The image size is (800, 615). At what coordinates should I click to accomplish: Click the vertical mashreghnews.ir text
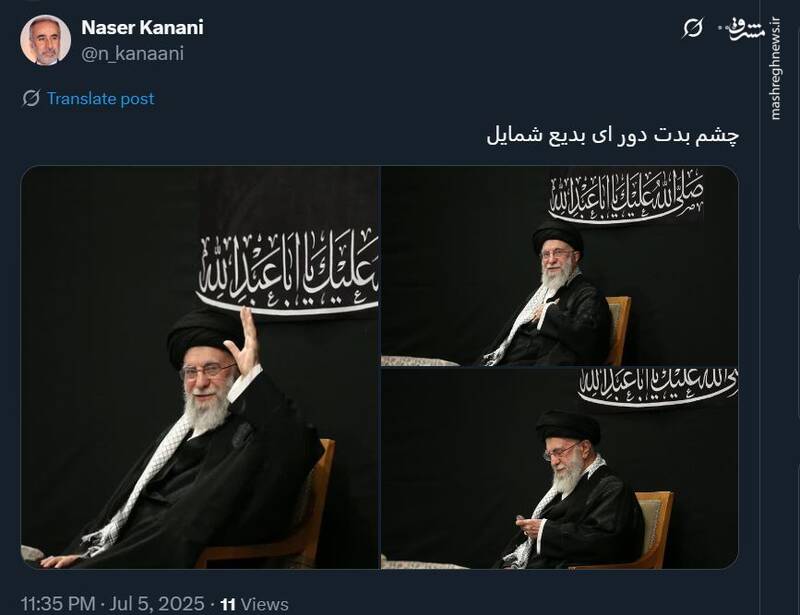point(776,69)
